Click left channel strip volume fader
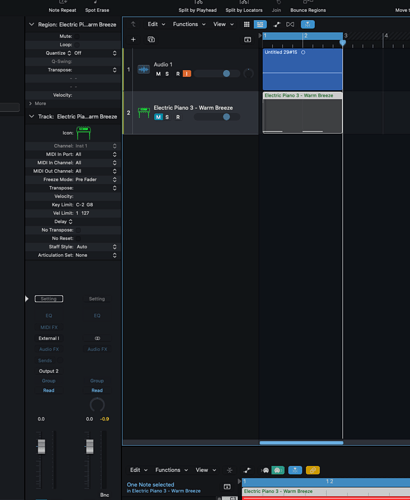 pos(41,447)
